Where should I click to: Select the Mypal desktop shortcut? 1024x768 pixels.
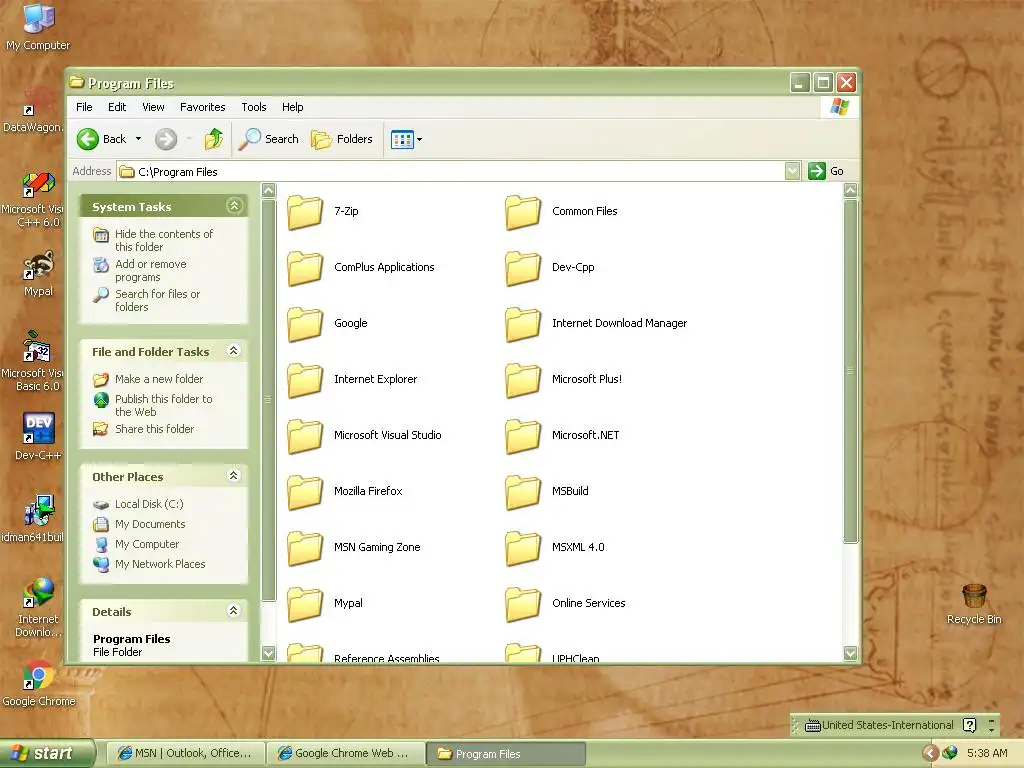[38, 274]
